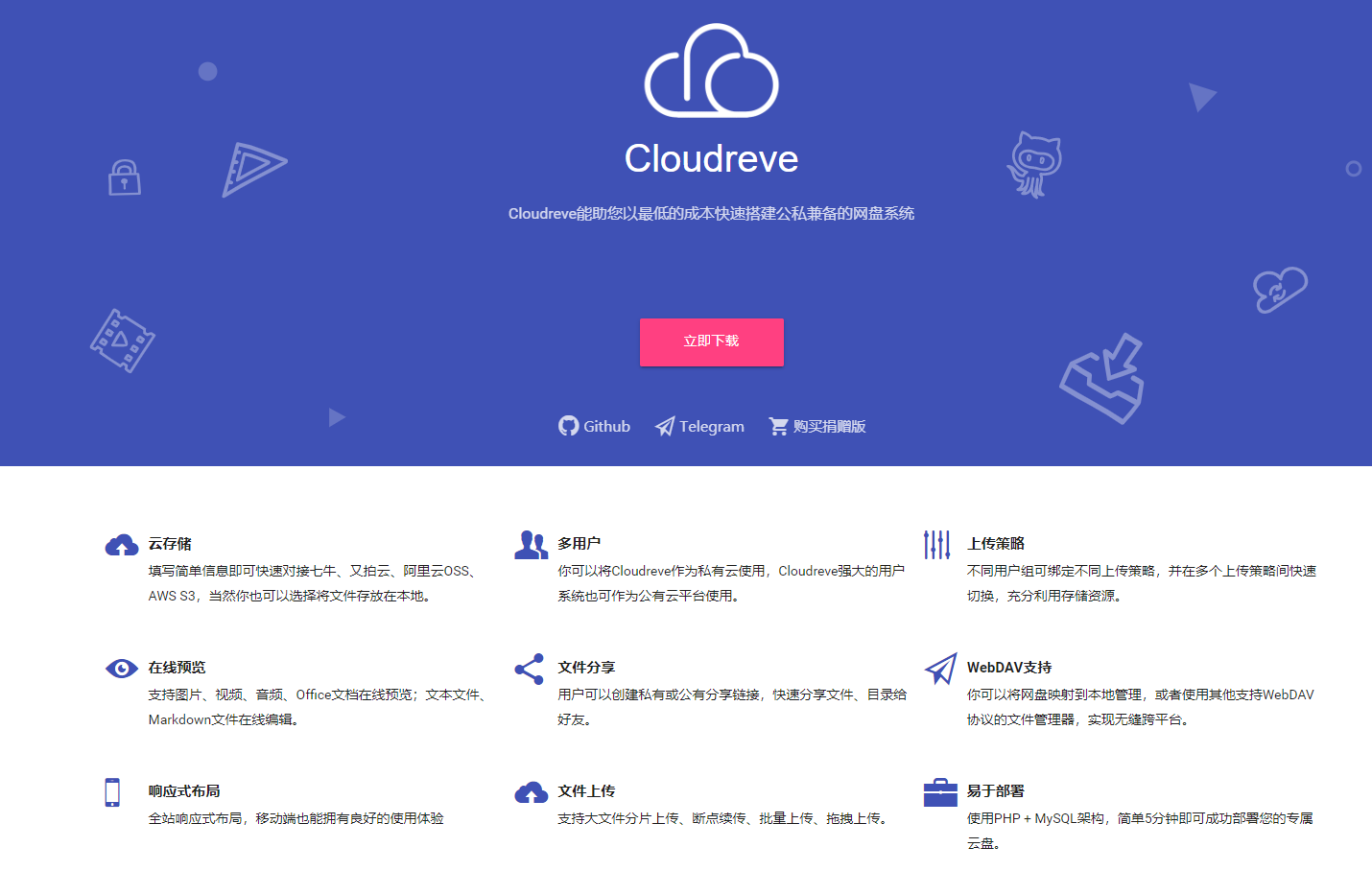Screen dimensions: 1372x871
Task: Click the briefcase icon next to 易于部署
Action: (x=941, y=792)
